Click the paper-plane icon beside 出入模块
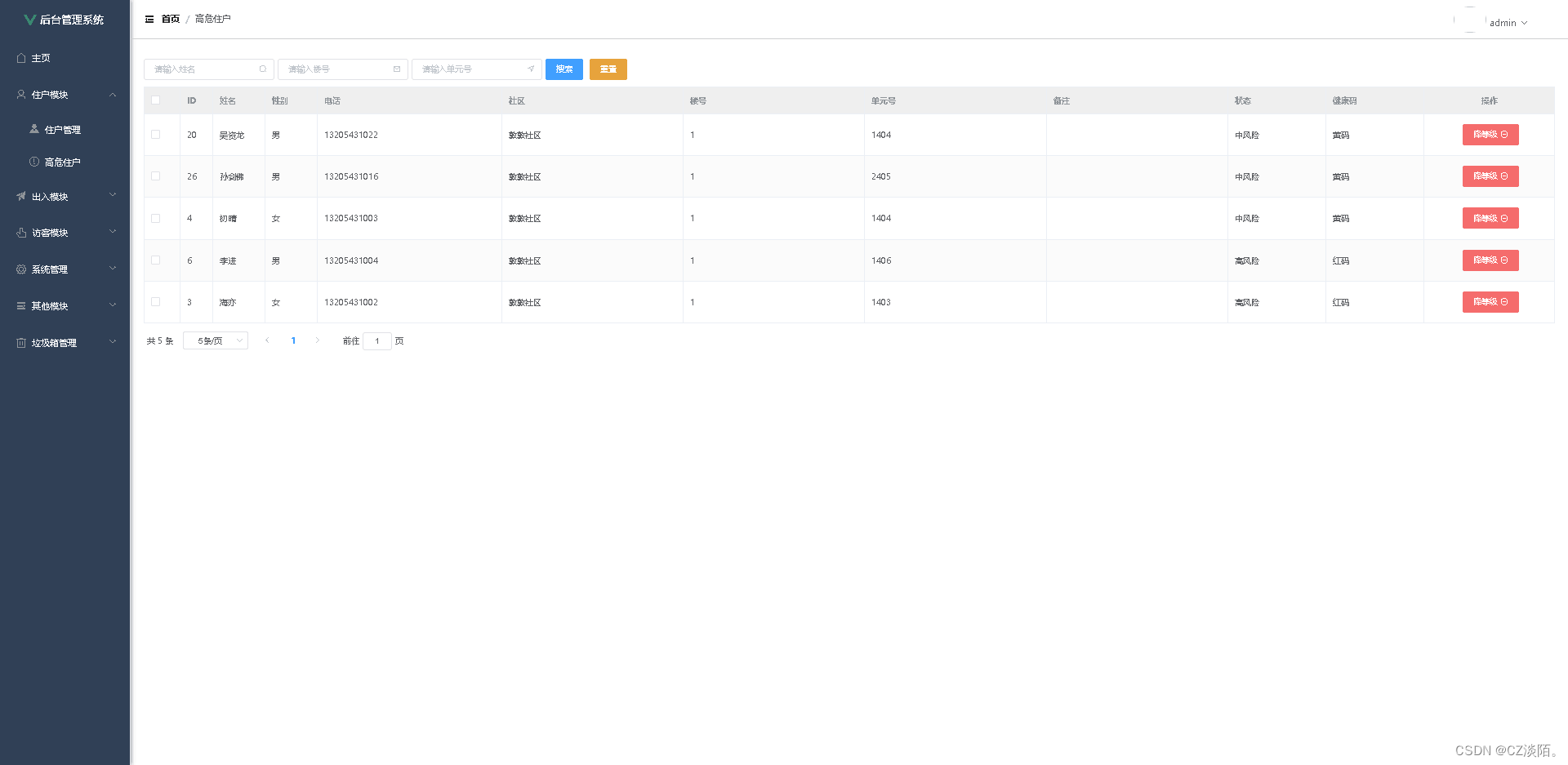Viewport: 1568px width, 765px height. click(21, 196)
